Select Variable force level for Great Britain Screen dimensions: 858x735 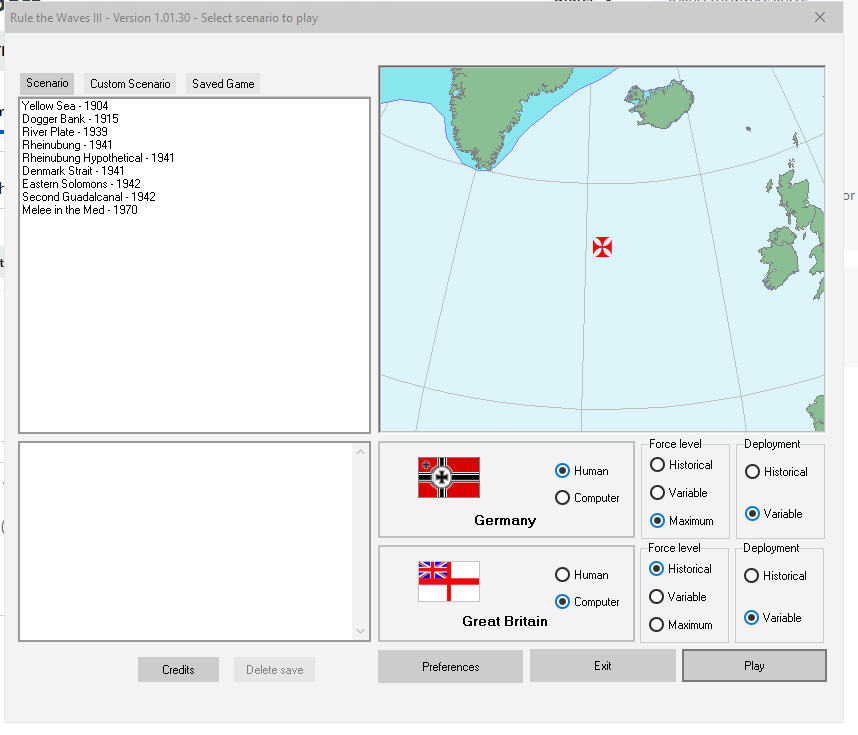[677, 597]
